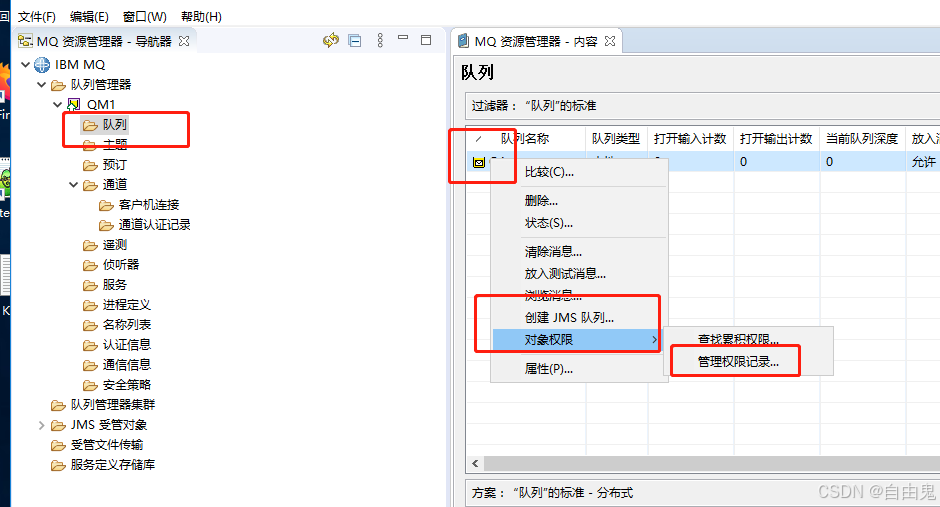
Task: Select 队列 in the navigator tree
Action: click(115, 125)
